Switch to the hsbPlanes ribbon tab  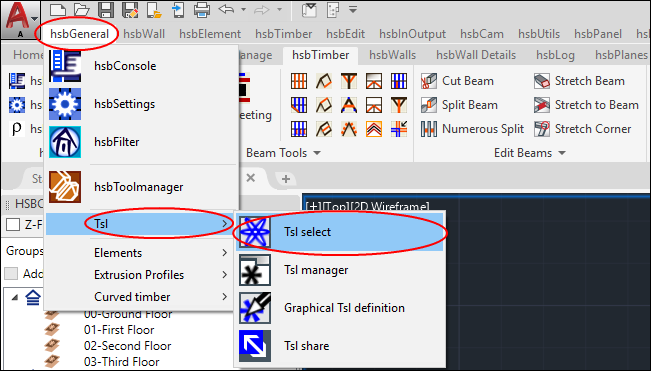pos(621,55)
